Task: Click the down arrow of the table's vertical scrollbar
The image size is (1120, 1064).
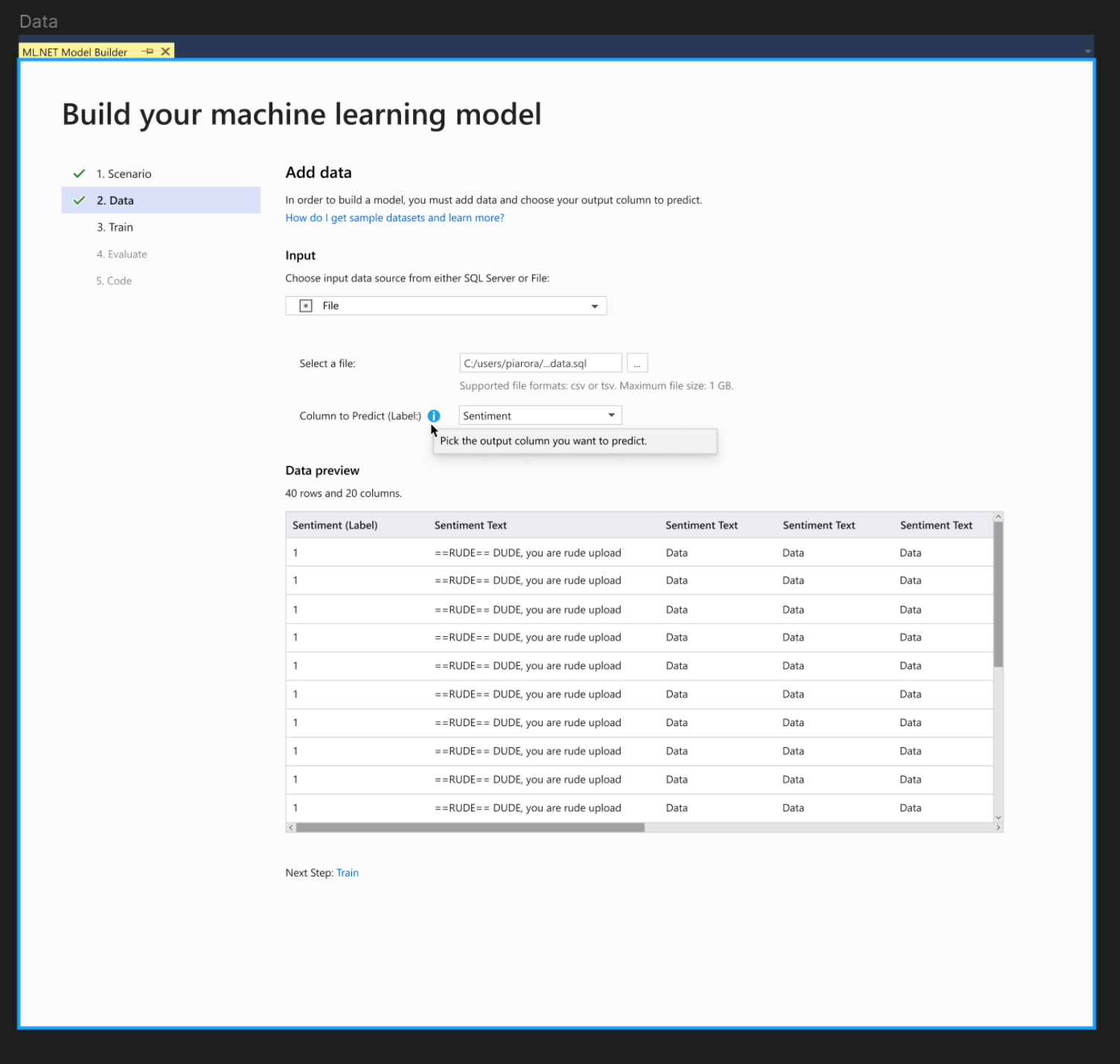Action: (x=998, y=818)
